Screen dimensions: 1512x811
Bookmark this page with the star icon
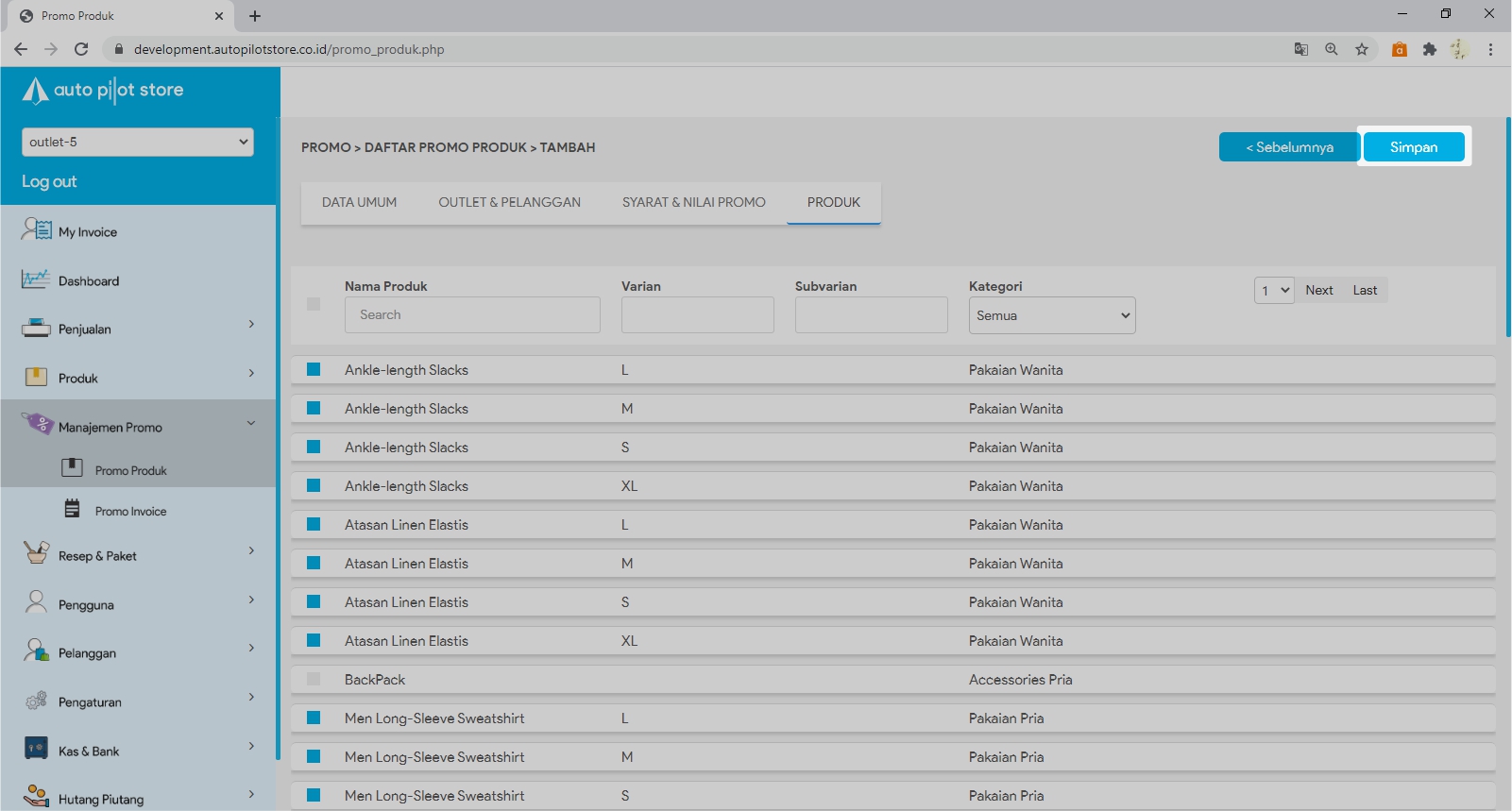point(1361,49)
